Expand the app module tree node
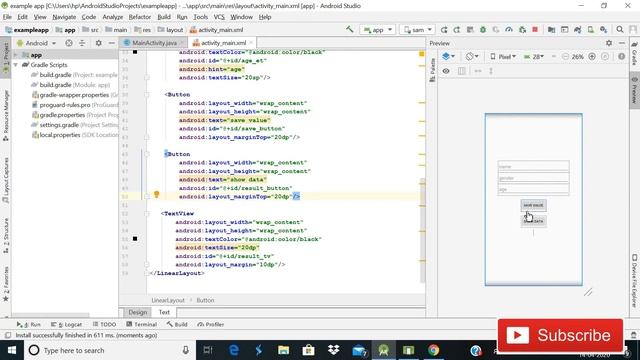 (16, 55)
